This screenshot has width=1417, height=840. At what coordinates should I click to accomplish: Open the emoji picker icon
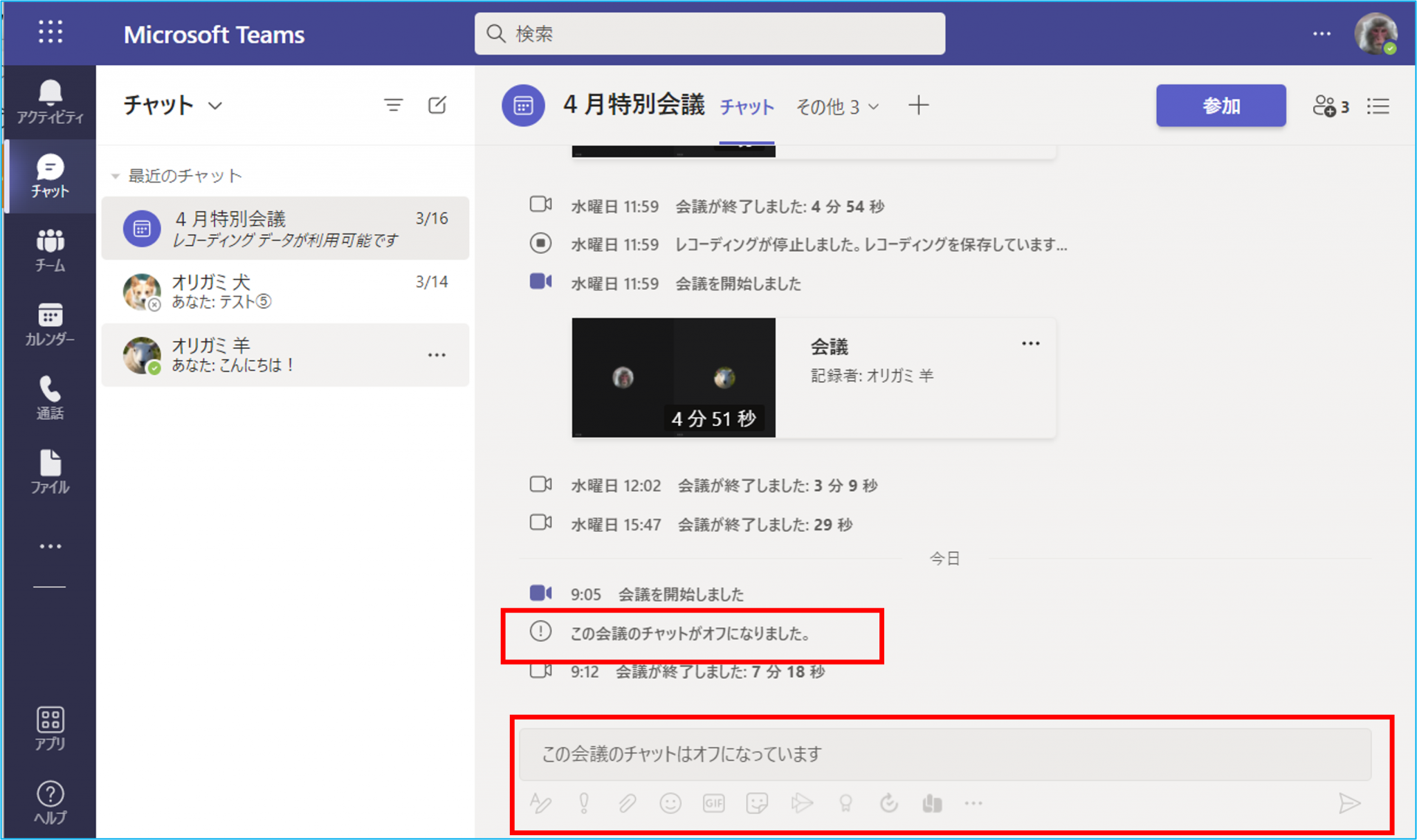670,803
